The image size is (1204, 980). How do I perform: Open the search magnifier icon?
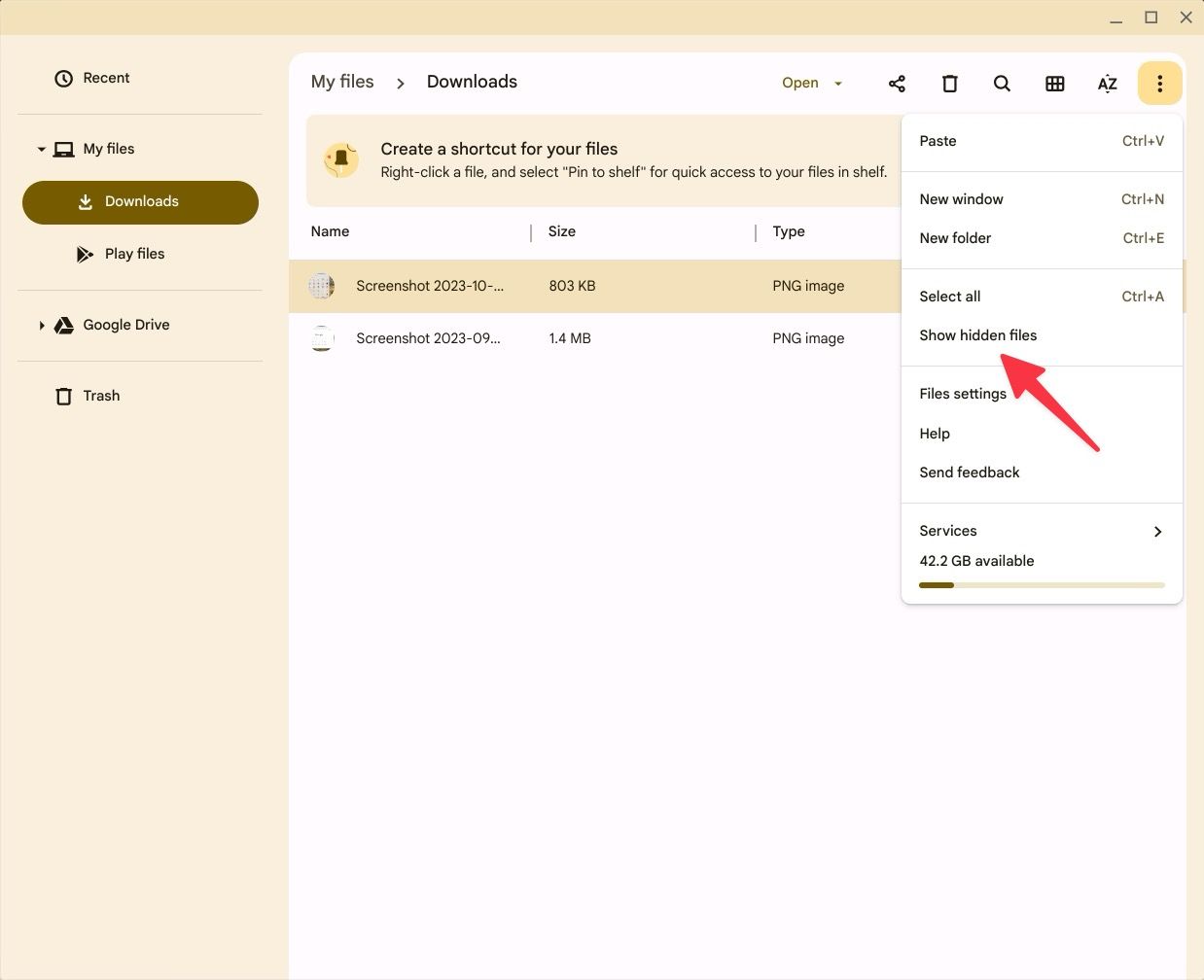pyautogui.click(x=1002, y=84)
